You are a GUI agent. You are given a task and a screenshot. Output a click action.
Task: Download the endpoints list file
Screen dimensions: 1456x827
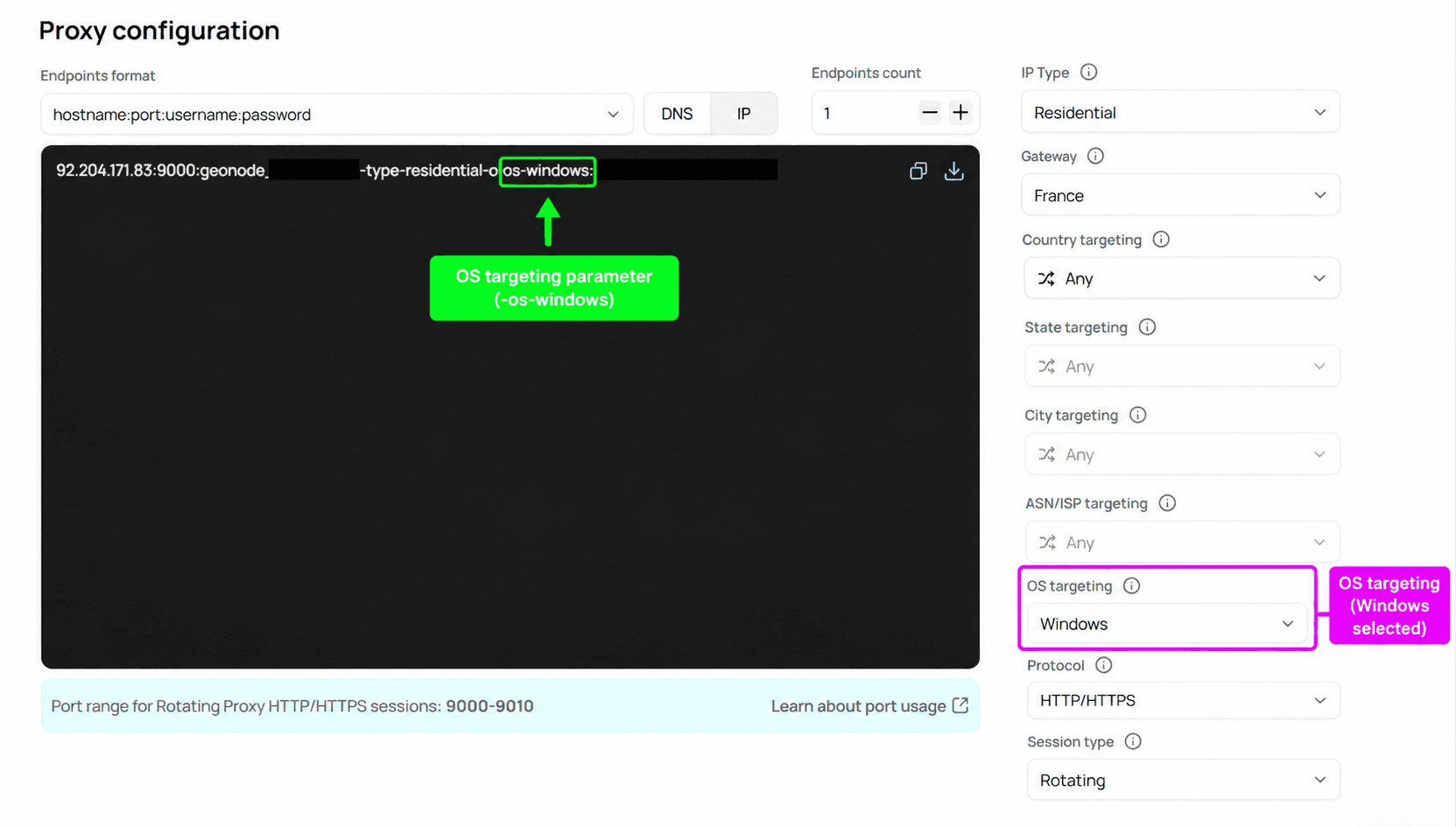(x=954, y=171)
